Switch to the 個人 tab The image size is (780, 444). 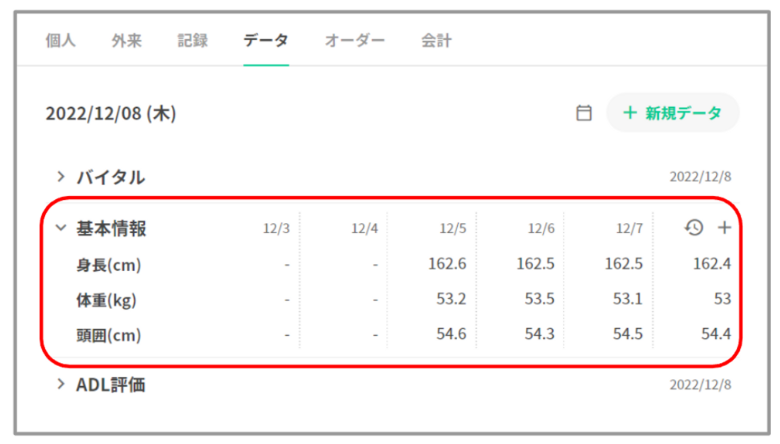(x=61, y=41)
